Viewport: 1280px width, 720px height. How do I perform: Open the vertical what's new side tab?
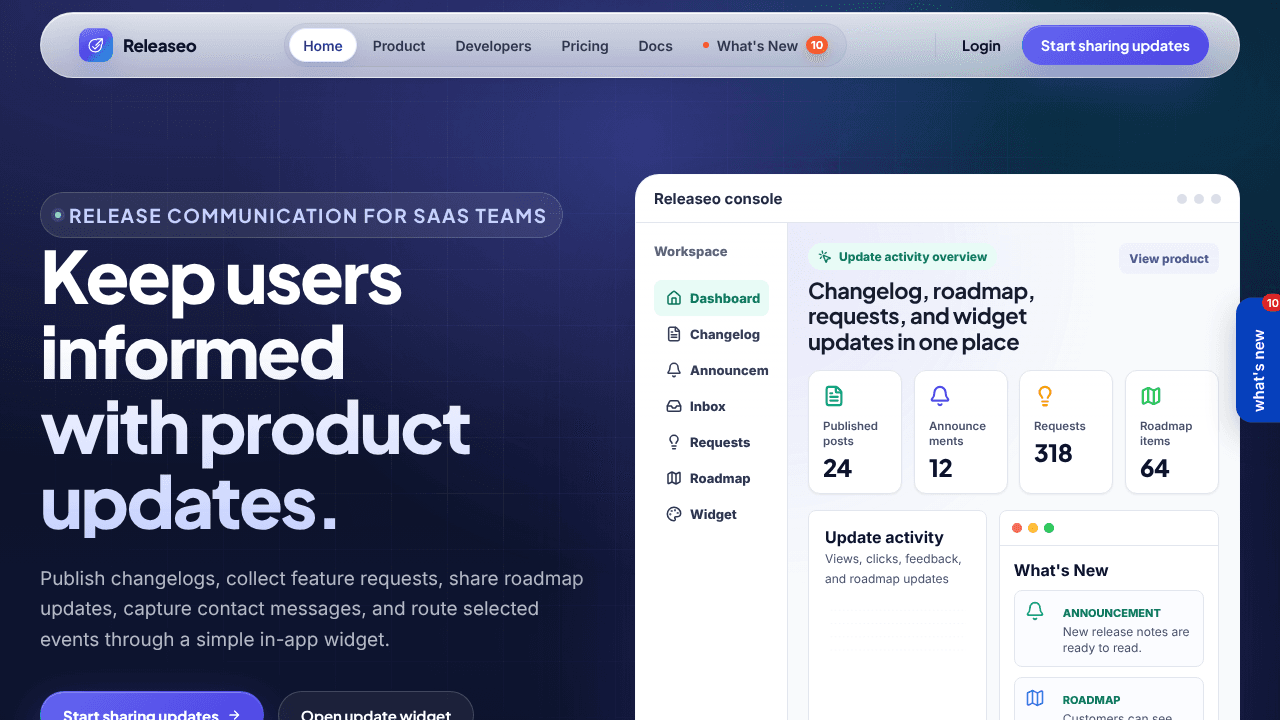(x=1258, y=360)
